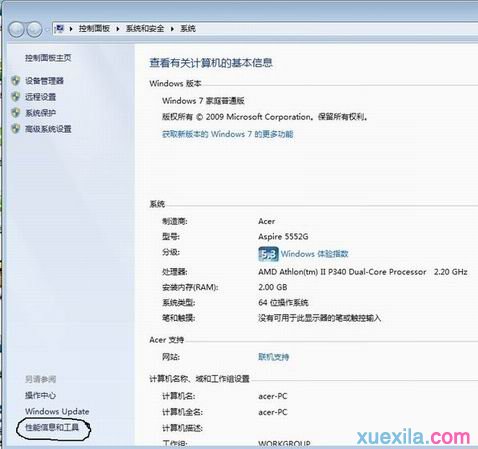Click the 计算机描述: label
Image resolution: width=478 pixels, height=449 pixels.
click(x=182, y=428)
